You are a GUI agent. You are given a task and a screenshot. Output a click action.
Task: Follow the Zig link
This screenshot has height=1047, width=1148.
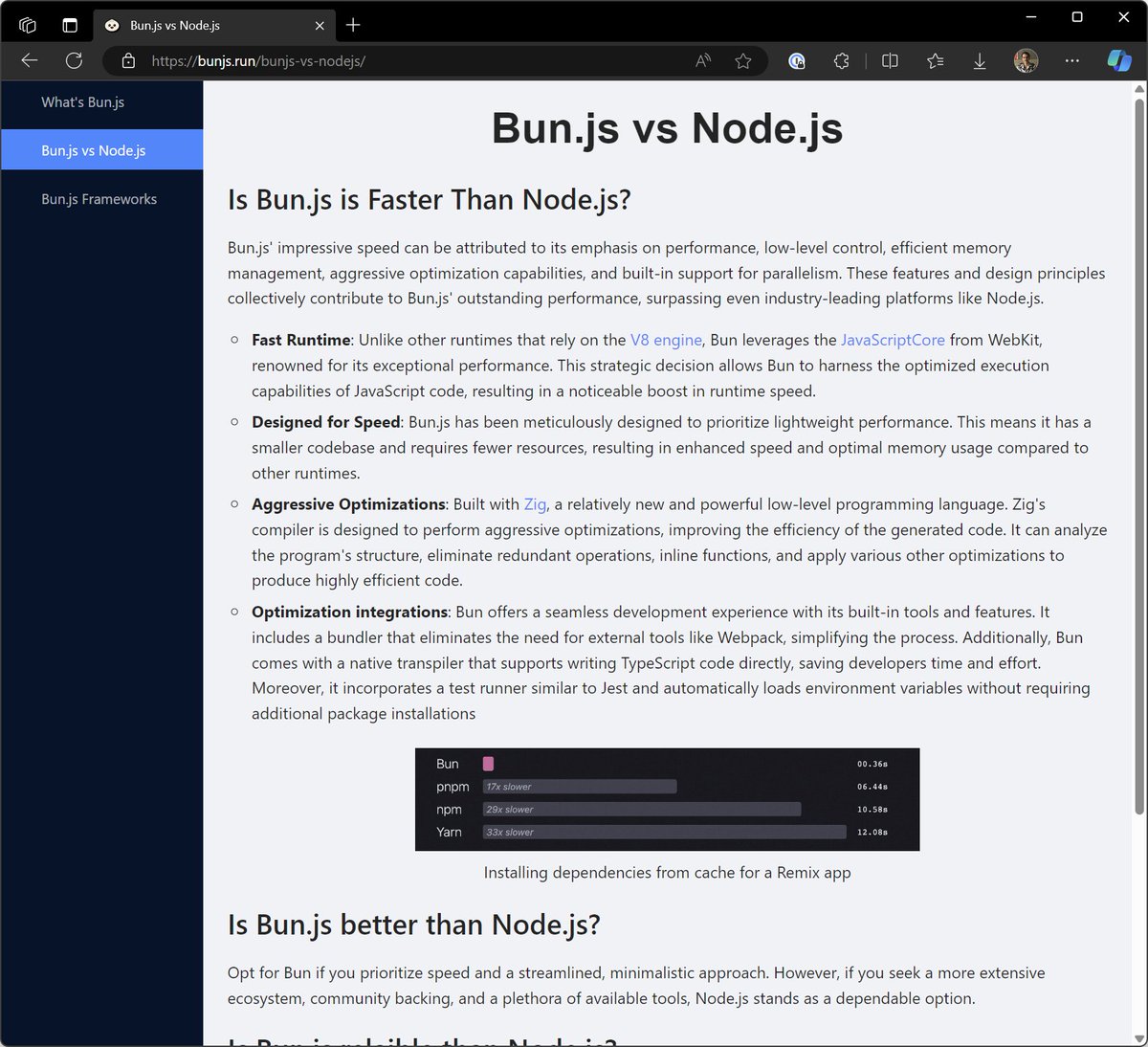[x=535, y=504]
